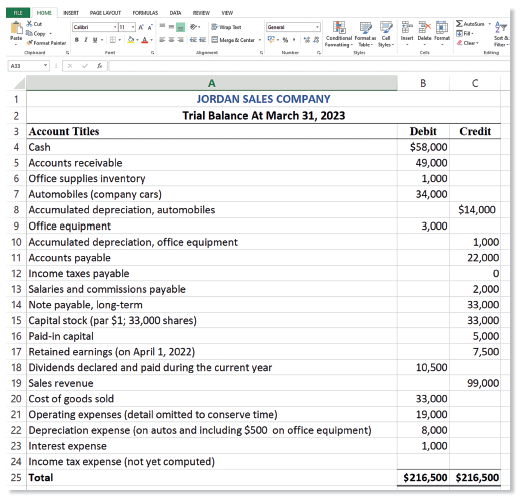
Task: Increase font size with the large A icon
Action: coord(141,27)
